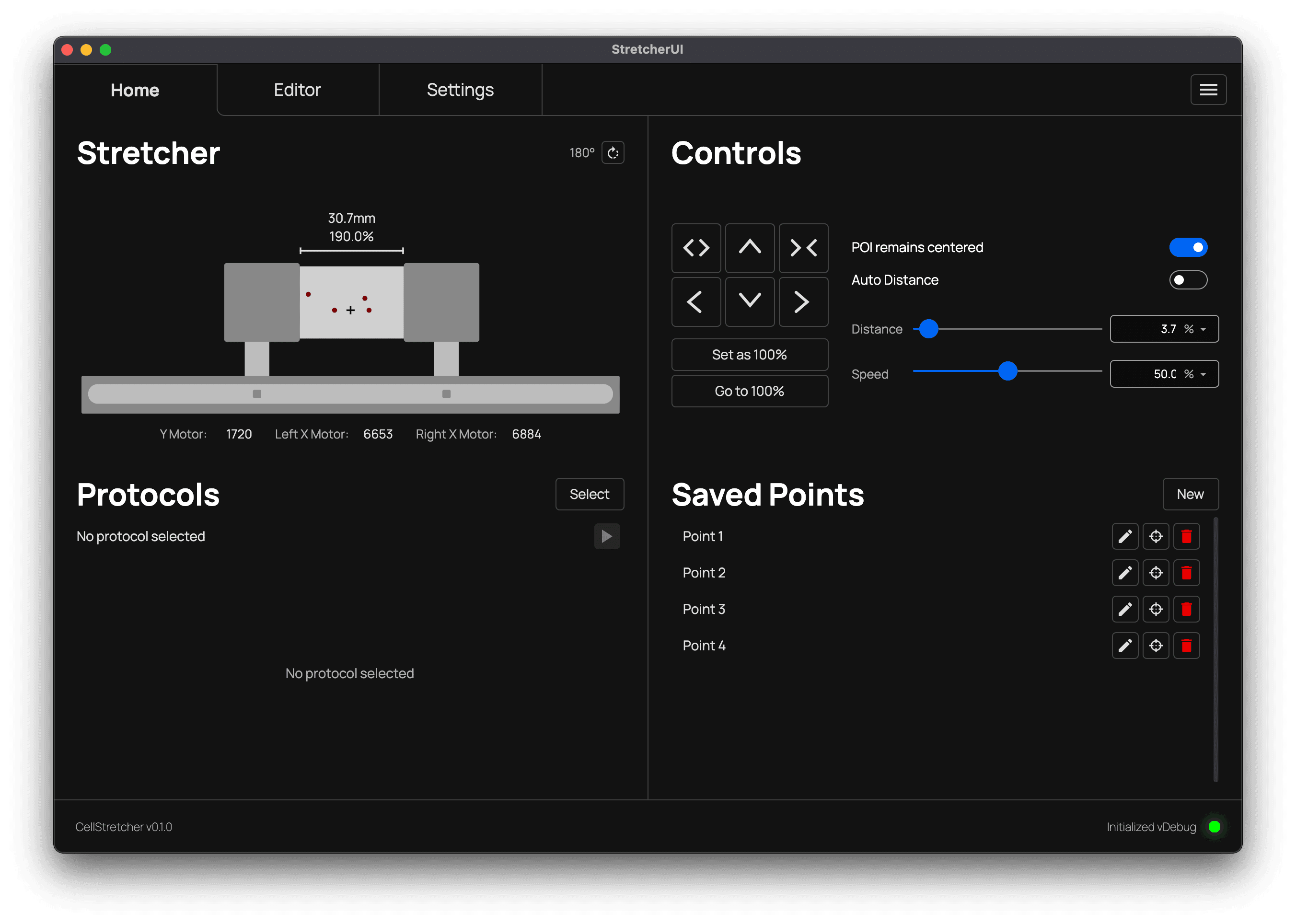Image resolution: width=1296 pixels, height=924 pixels.
Task: Disable POI remains centered toggle
Action: (x=1187, y=247)
